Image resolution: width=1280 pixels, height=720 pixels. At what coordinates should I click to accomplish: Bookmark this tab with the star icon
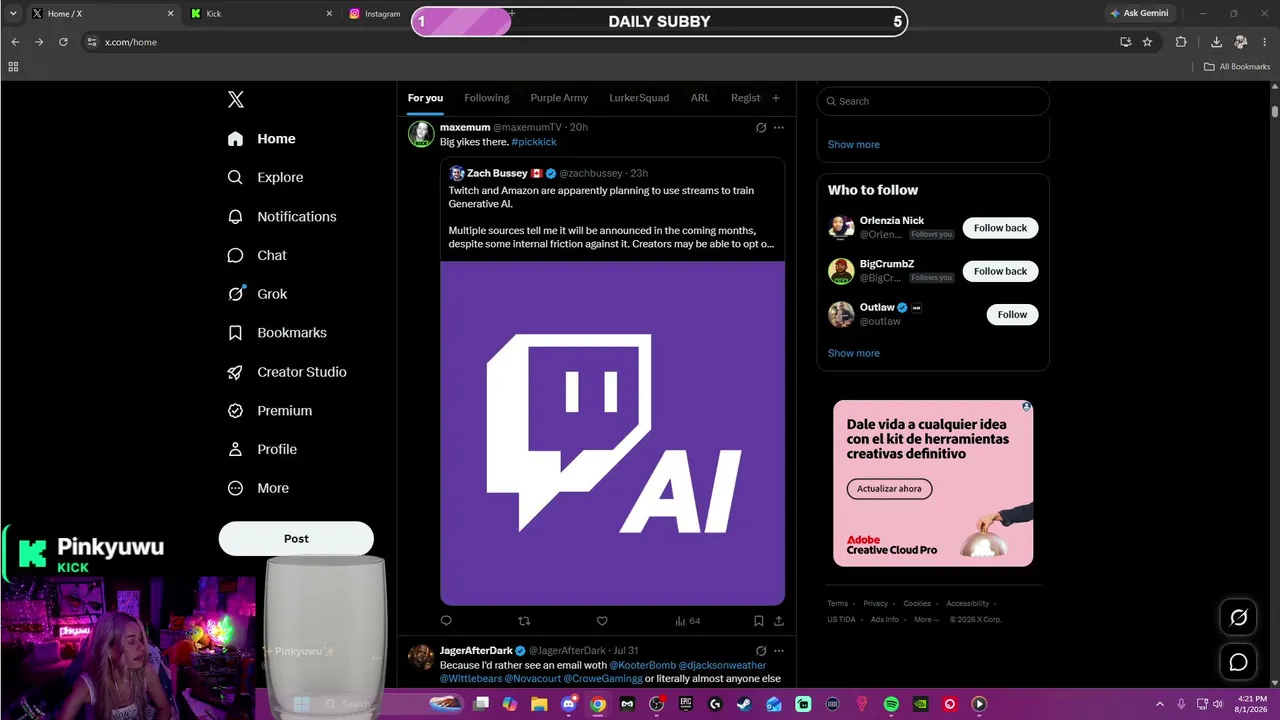1147,42
